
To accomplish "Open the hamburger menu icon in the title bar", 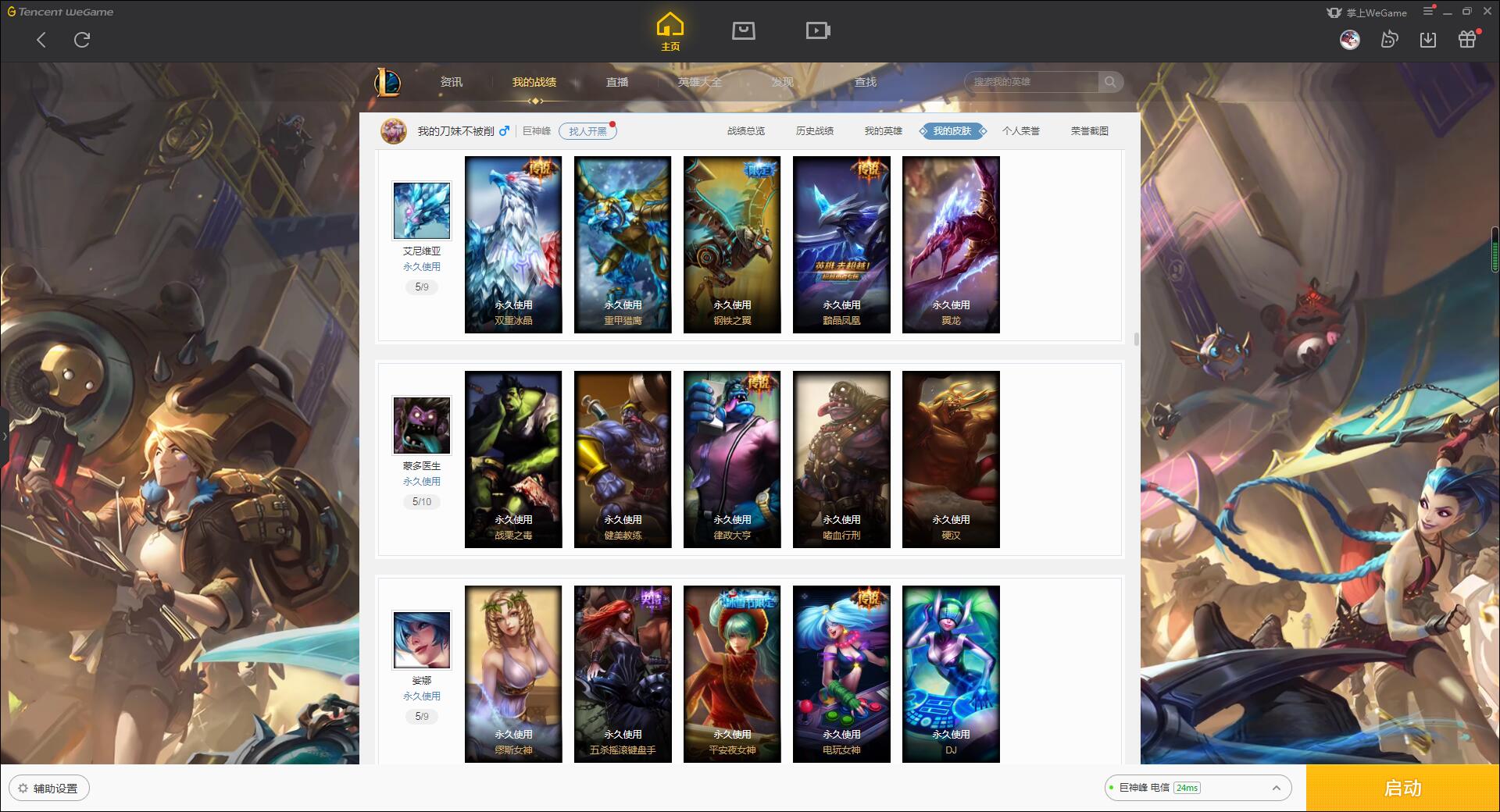I will point(1428,11).
